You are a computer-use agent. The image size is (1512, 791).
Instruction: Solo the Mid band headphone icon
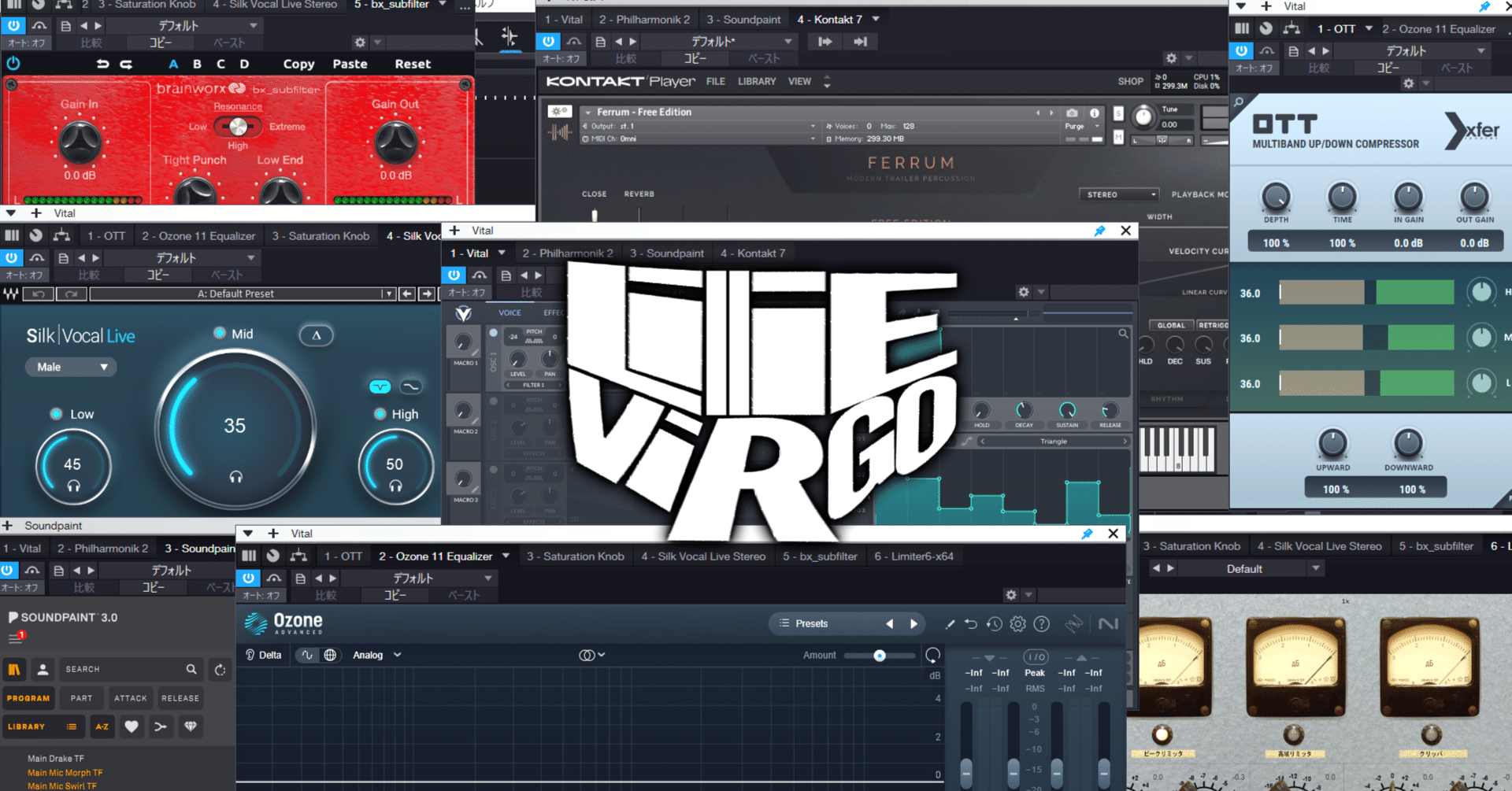(x=235, y=477)
